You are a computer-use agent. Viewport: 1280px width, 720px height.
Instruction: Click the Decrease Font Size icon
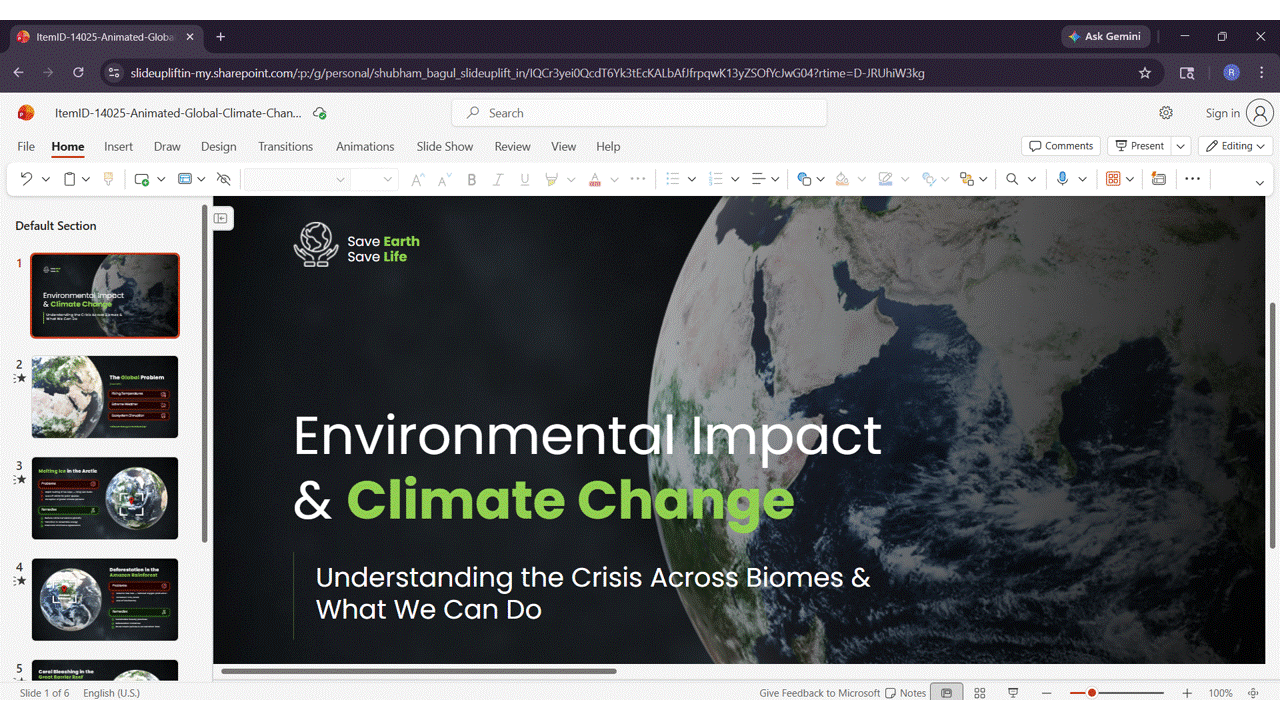pos(444,179)
